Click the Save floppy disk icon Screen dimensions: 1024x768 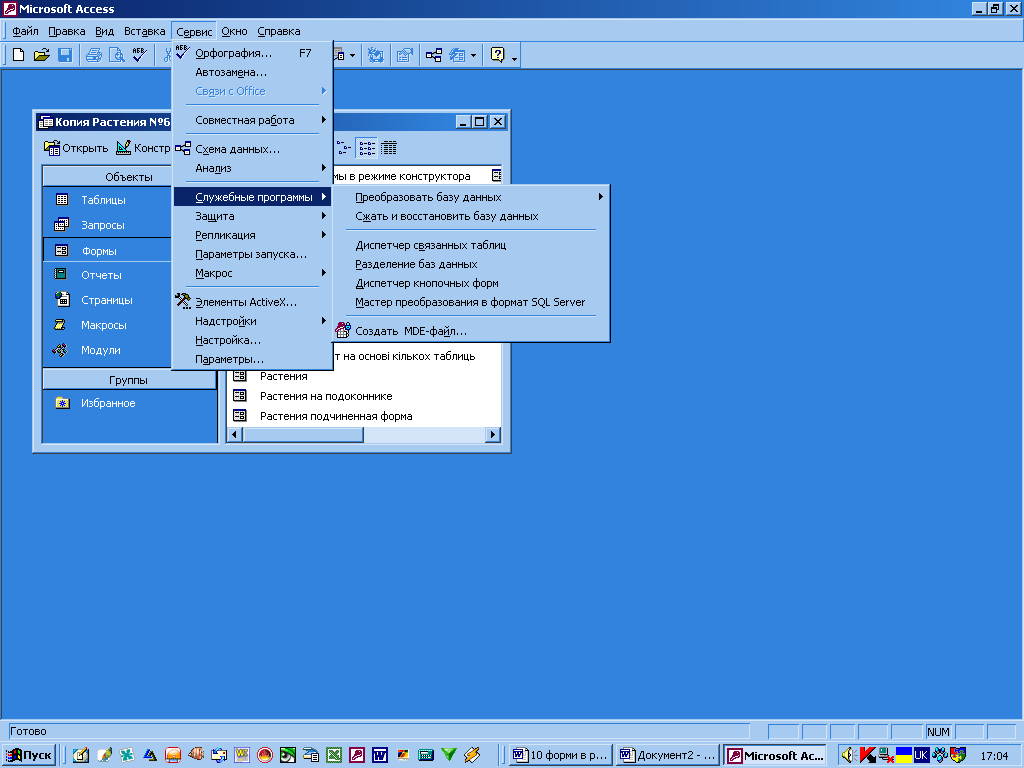click(x=65, y=55)
